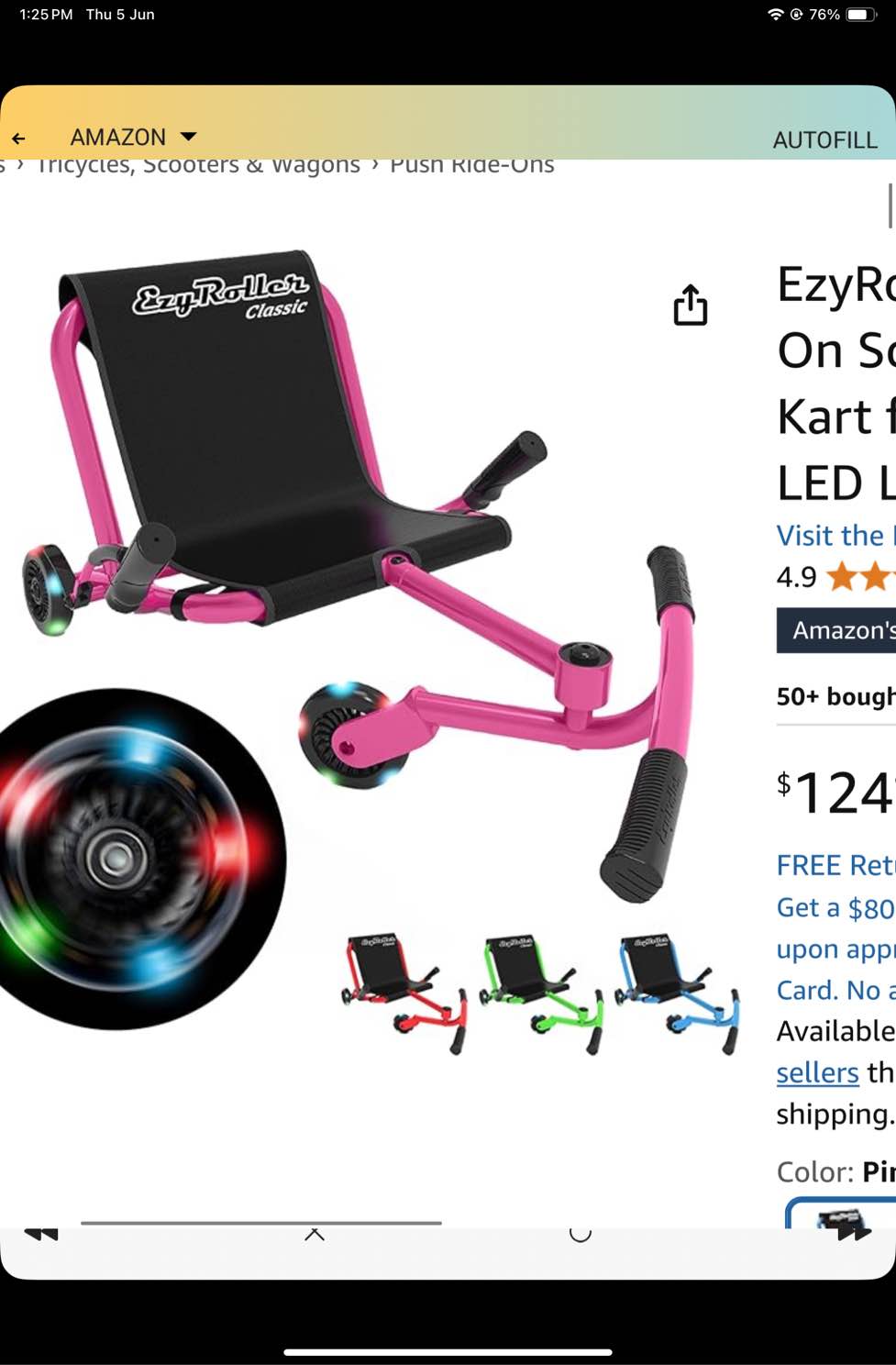Screen dimensions: 896x1365
Task: Open the Visit the store link
Action: 835,536
